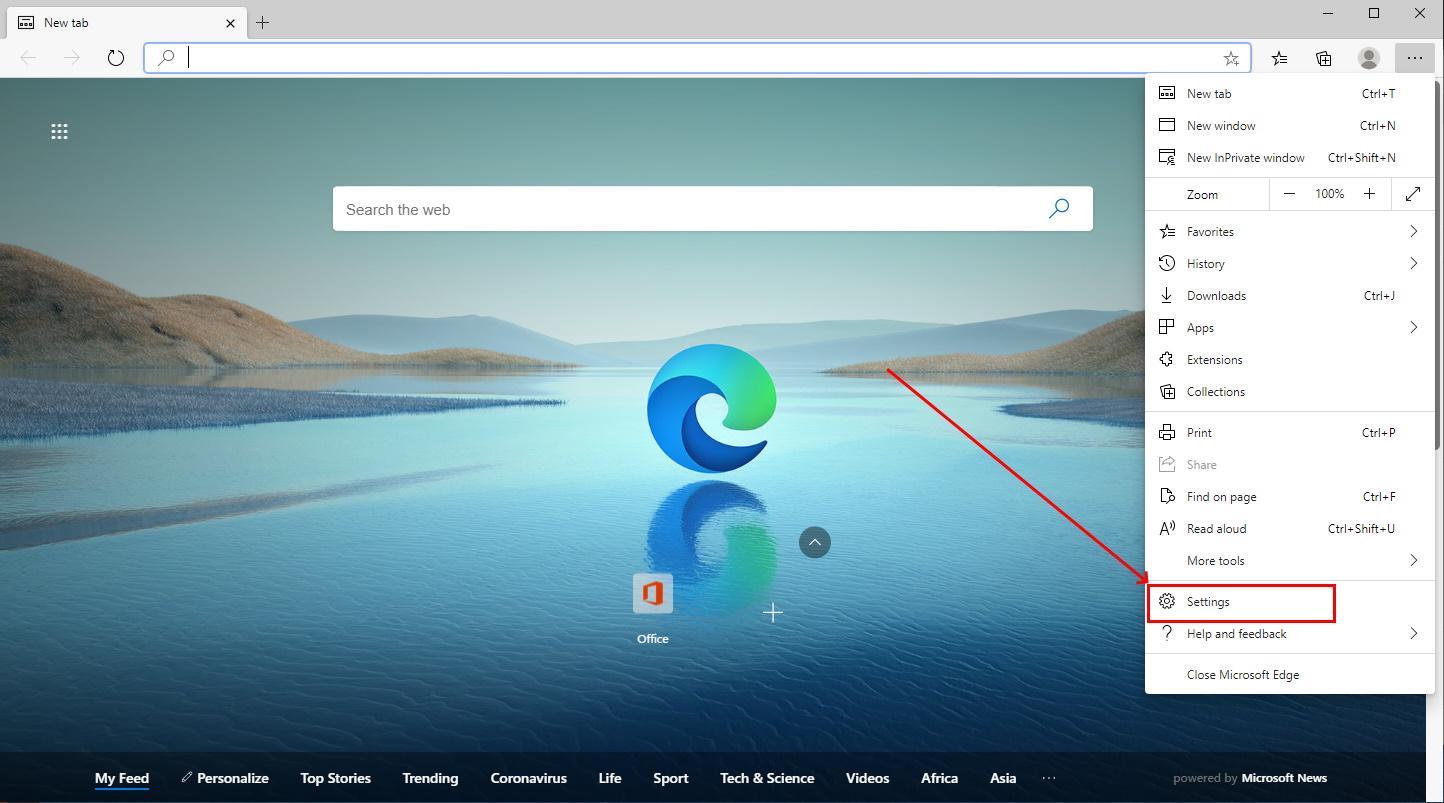Screen dimensions: 1444x803
Task: Select the My Feed tab
Action: pos(122,778)
